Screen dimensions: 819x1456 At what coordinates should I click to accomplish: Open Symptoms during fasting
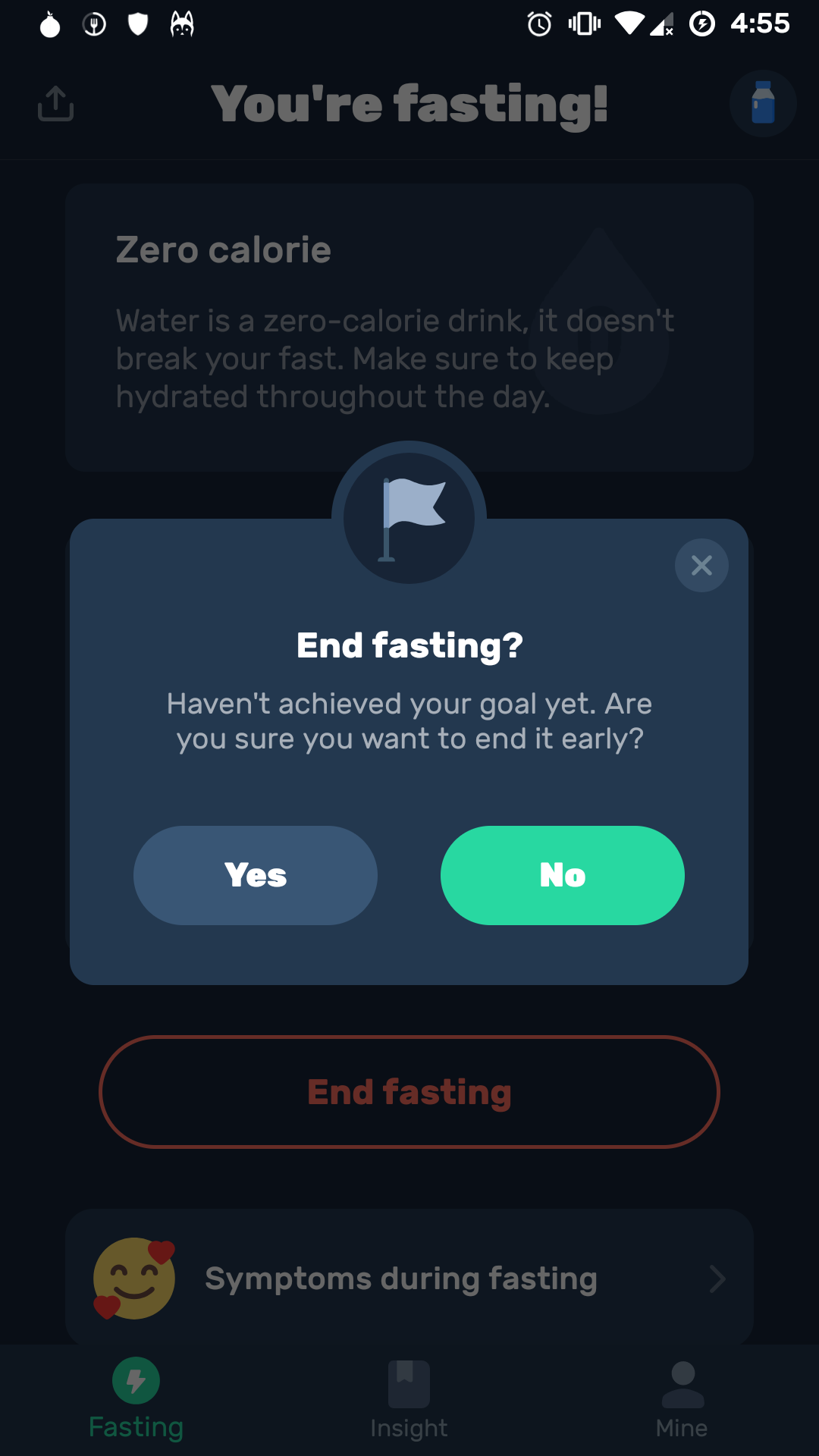[401, 1279]
